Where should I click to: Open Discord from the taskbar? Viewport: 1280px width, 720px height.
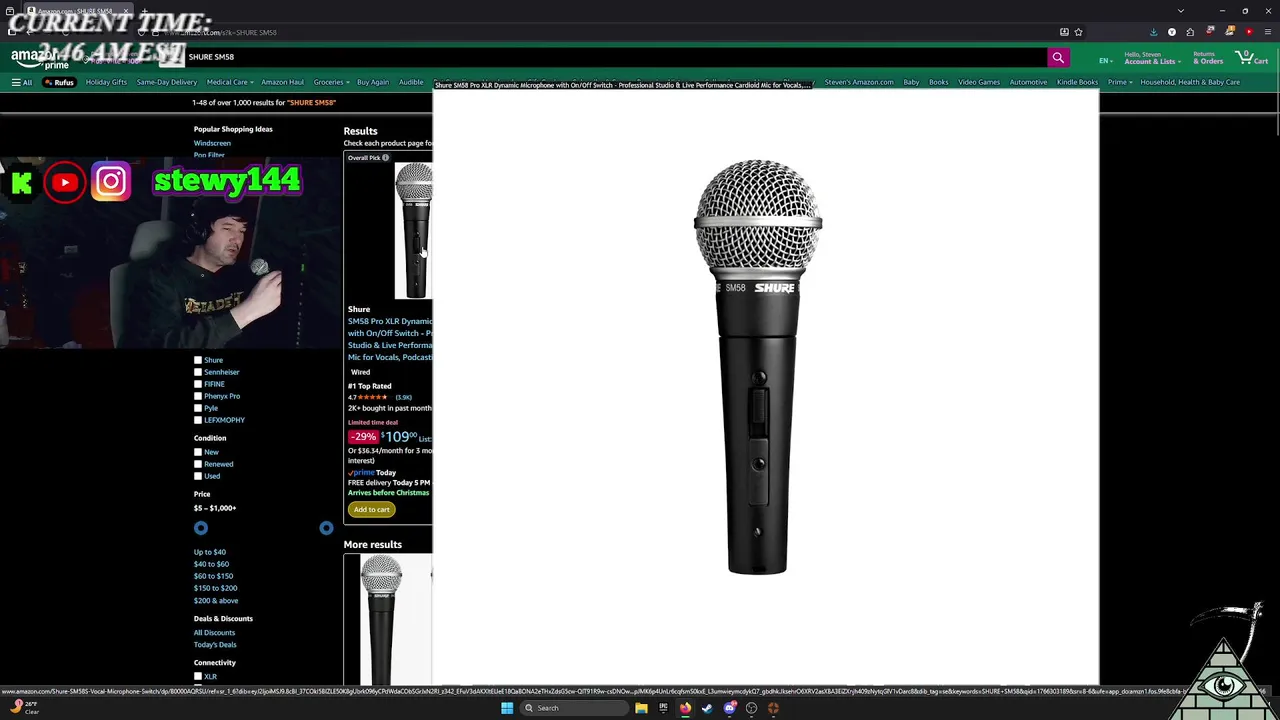click(x=729, y=708)
